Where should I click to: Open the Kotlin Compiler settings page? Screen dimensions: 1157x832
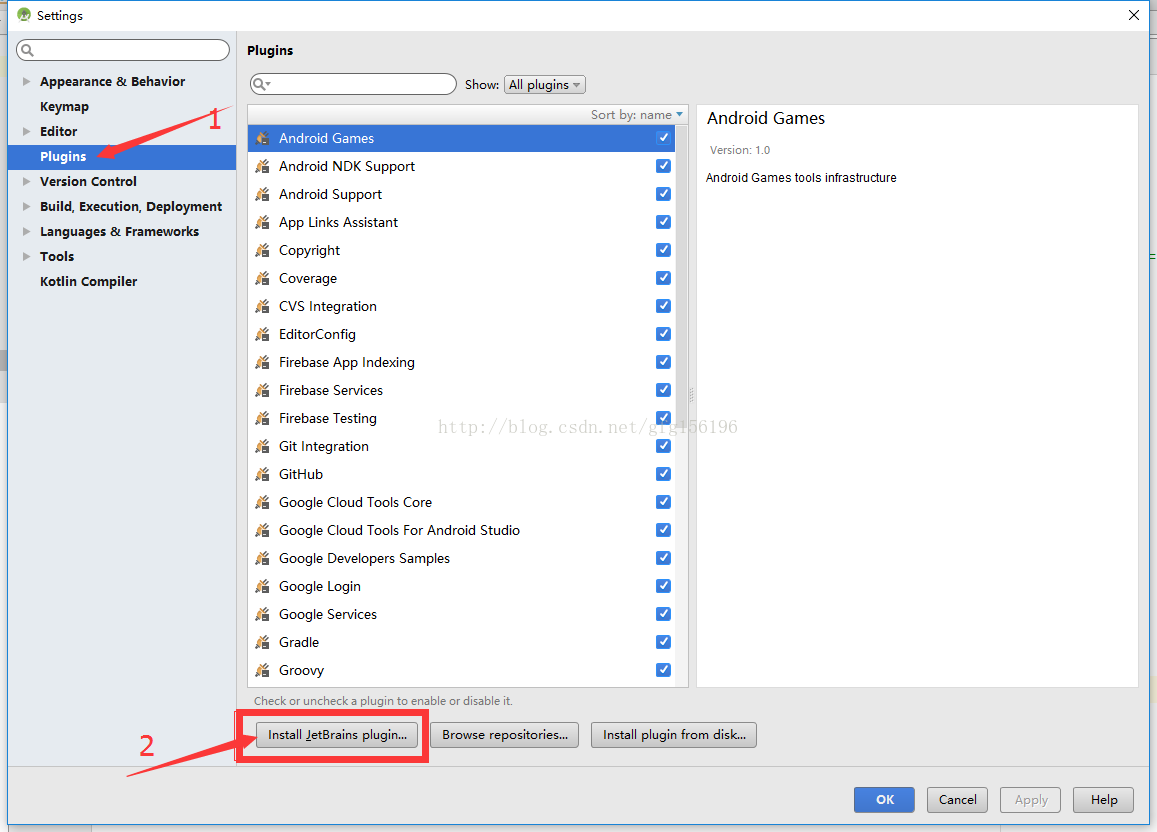click(x=89, y=282)
